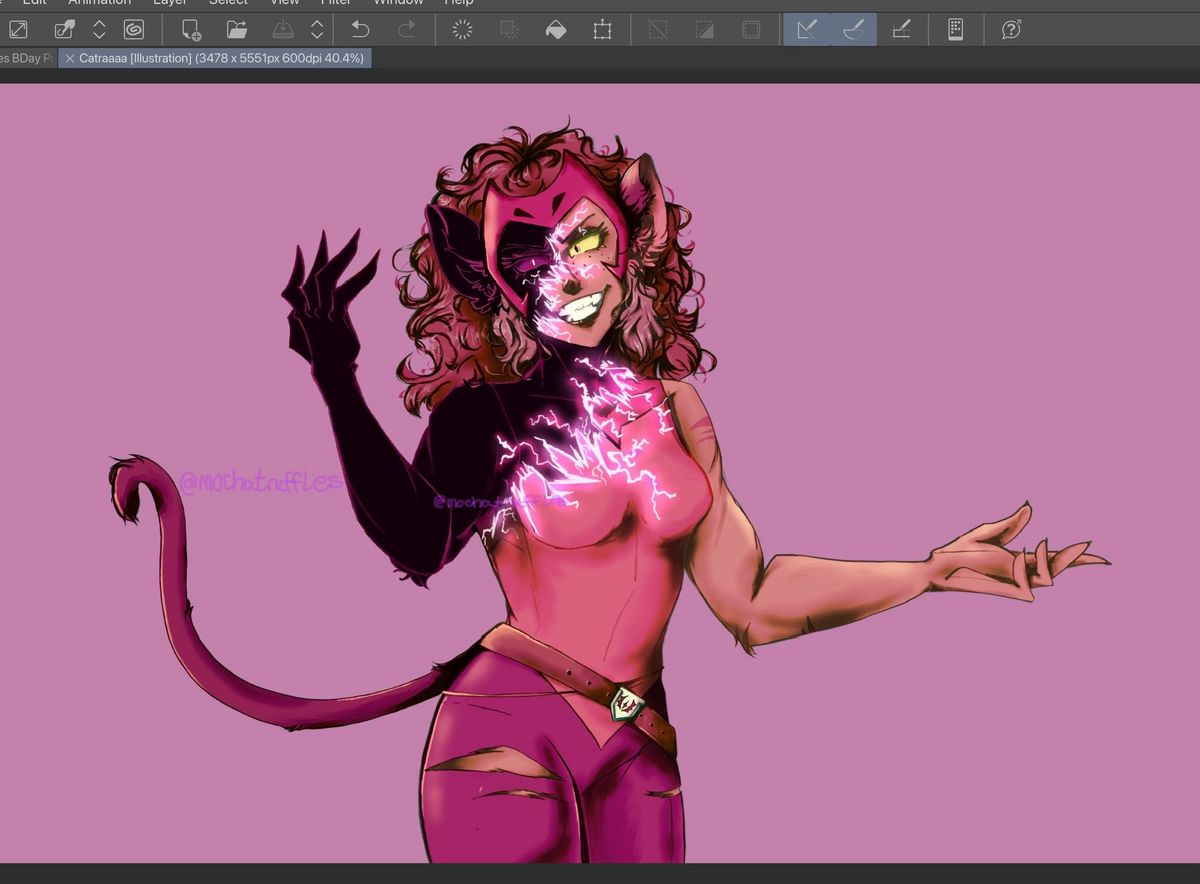Switch to the 'es BDay P' canvas tab
This screenshot has height=884, width=1200.
pos(27,59)
